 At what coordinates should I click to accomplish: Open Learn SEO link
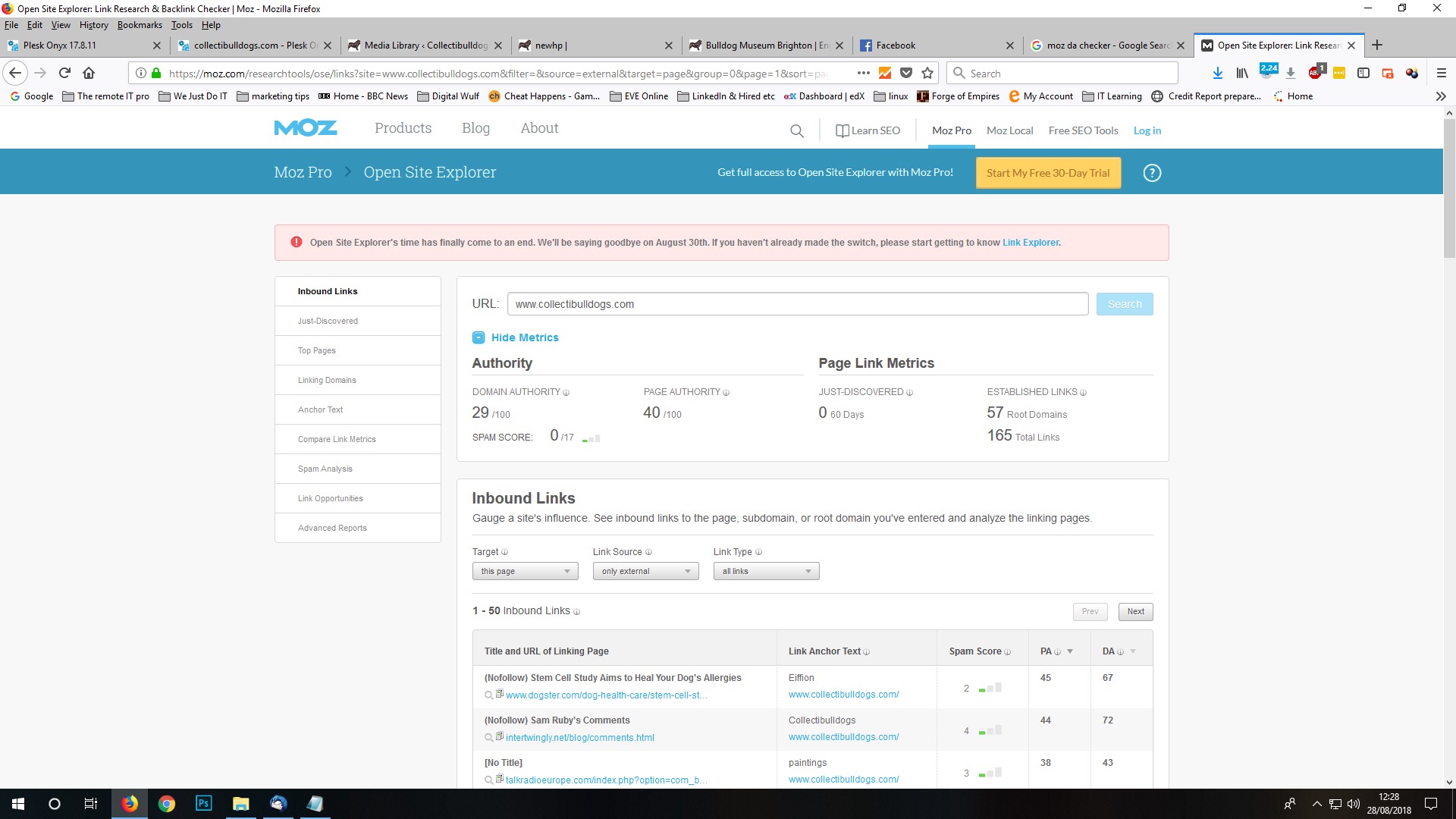click(868, 130)
